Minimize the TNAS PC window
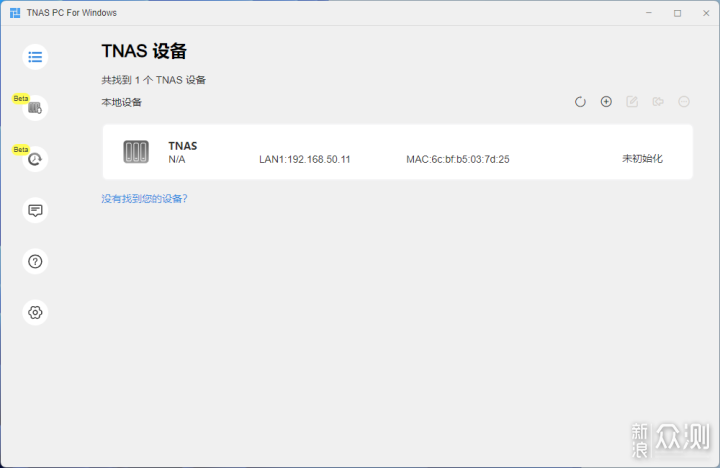Viewport: 720px width, 468px height. pos(649,13)
